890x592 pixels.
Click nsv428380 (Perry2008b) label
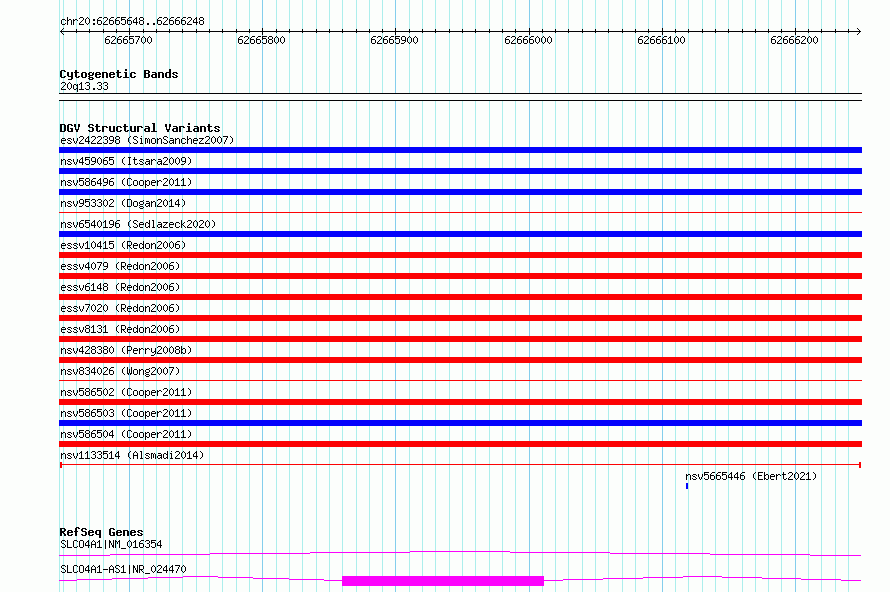[x=126, y=350]
